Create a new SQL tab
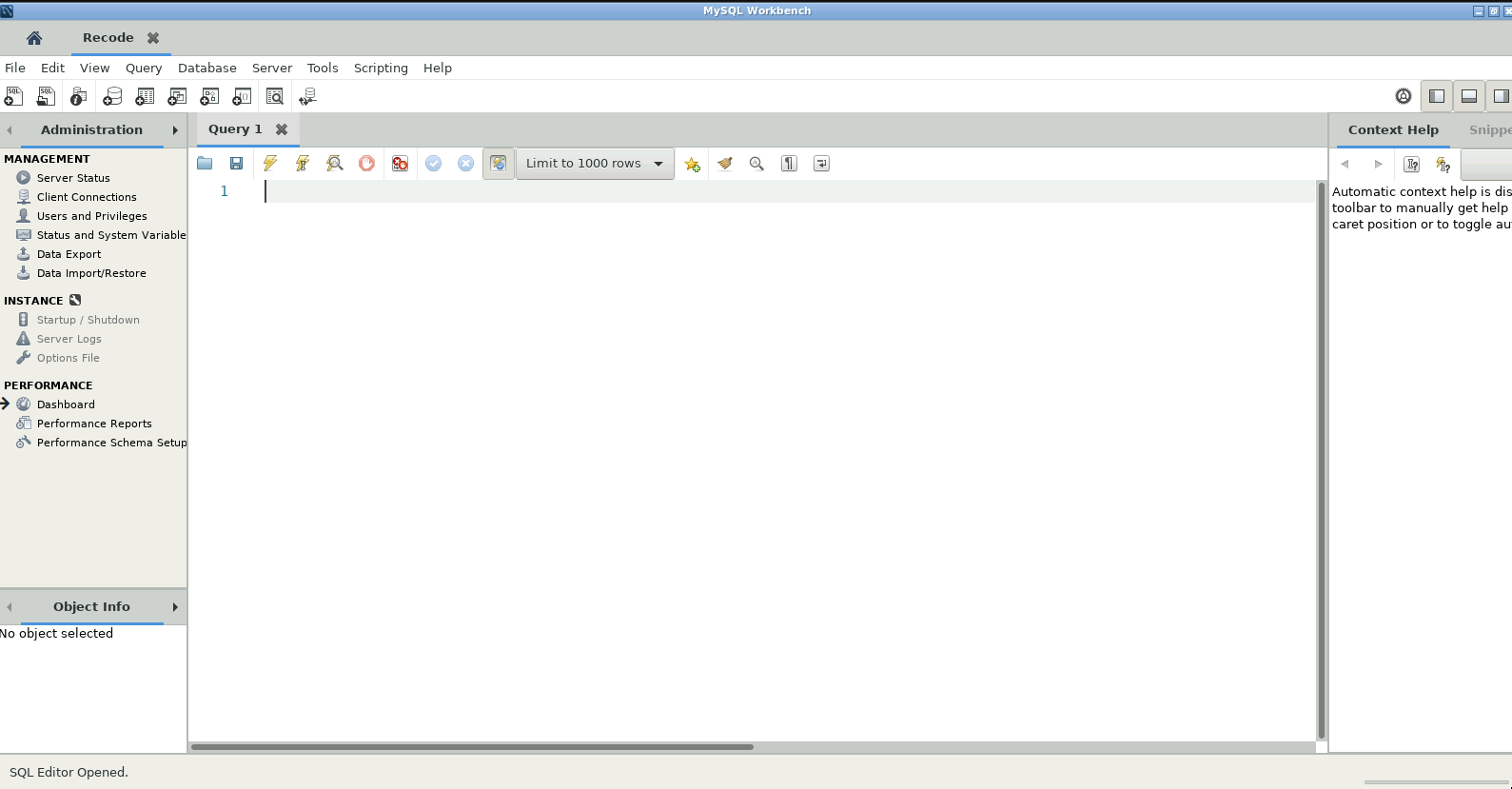This screenshot has width=1512, height=789. 14,96
